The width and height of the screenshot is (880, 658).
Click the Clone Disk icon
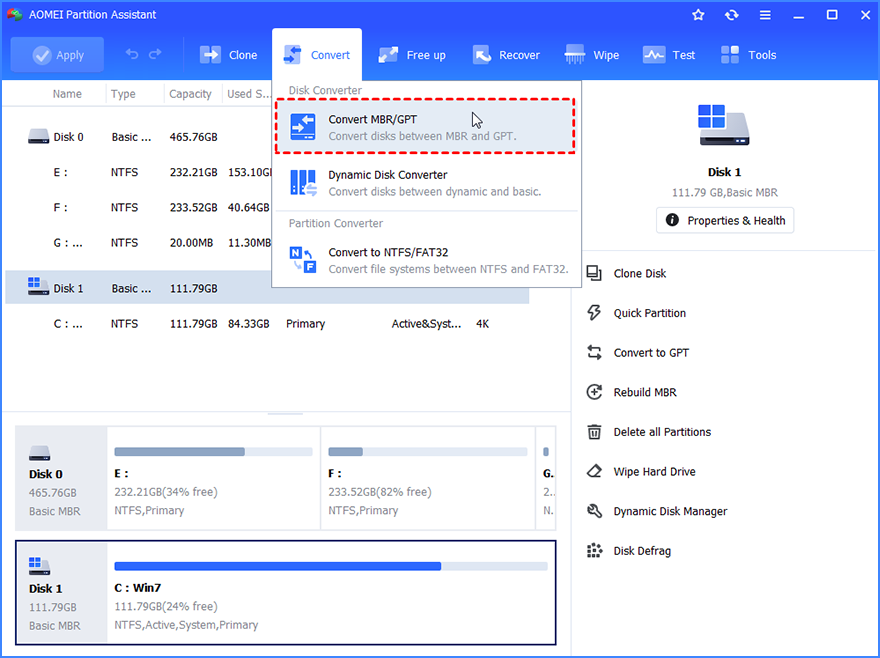pyautogui.click(x=594, y=273)
